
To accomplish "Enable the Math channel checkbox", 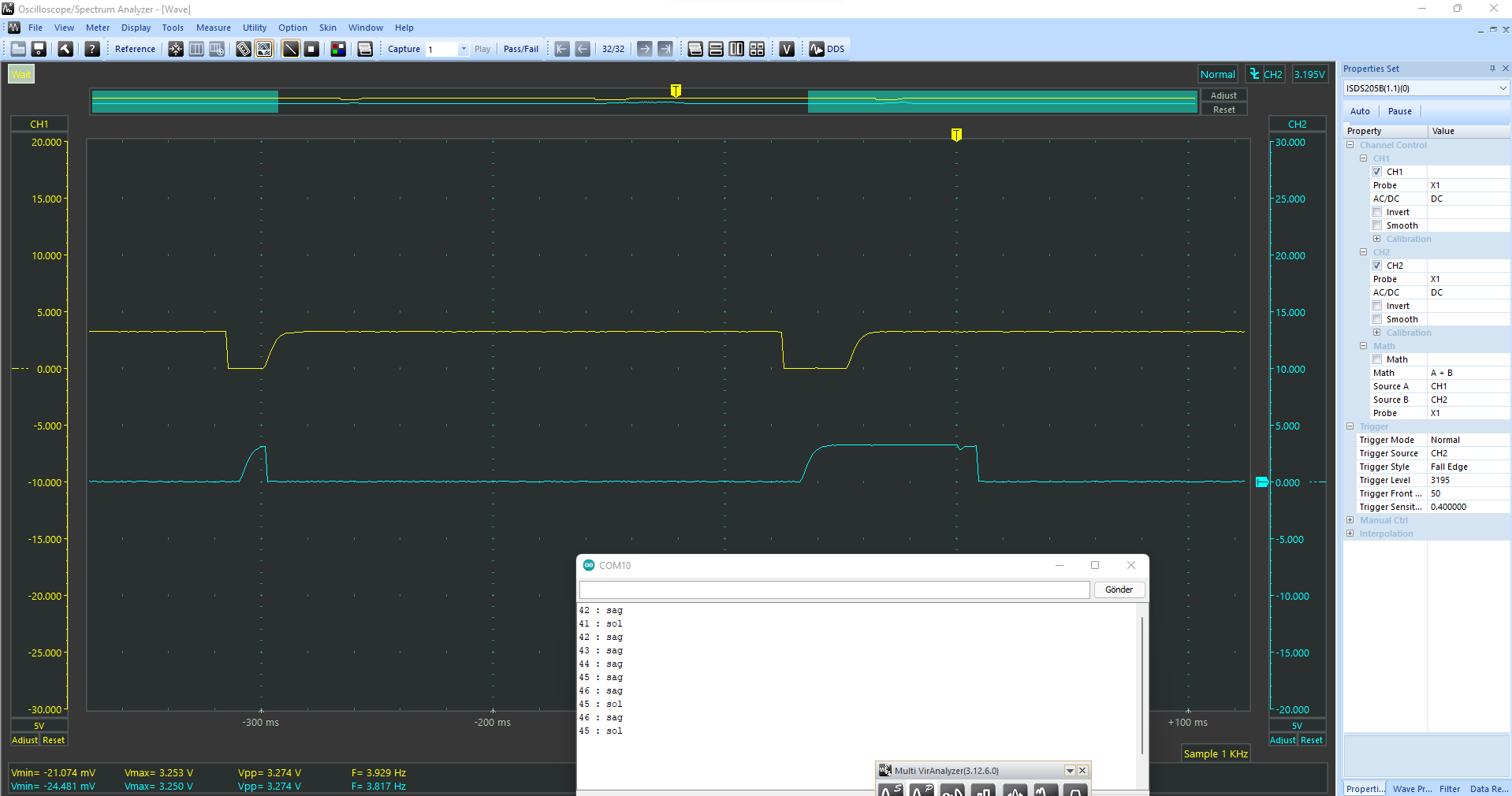I will [x=1377, y=359].
